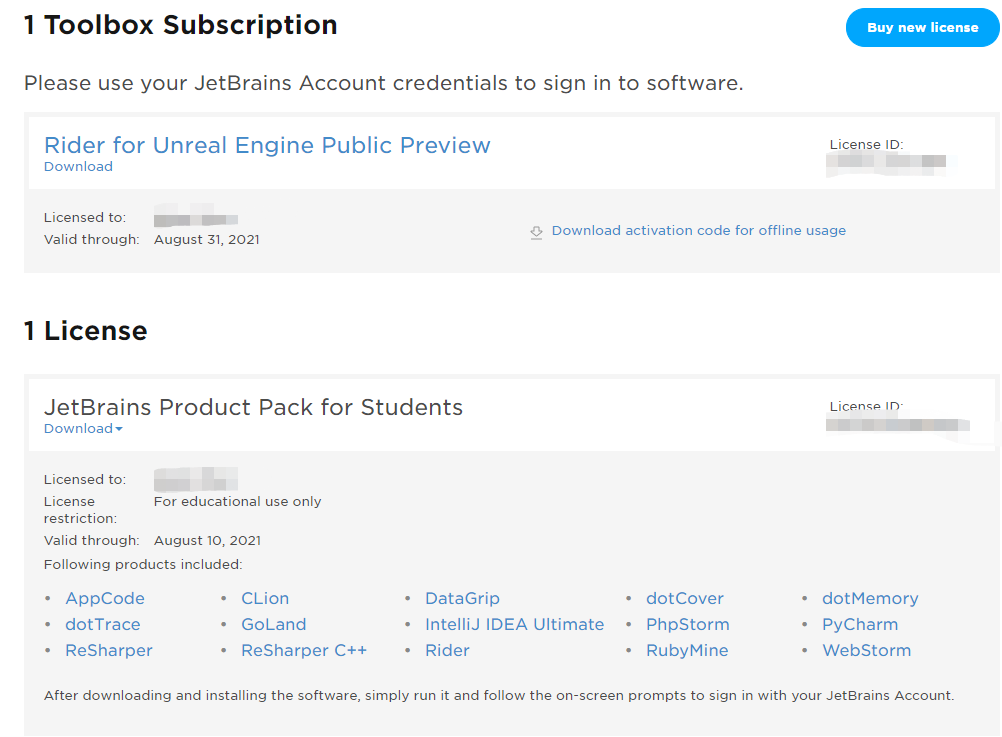
Task: Open Download activation code for offline usage
Action: pyautogui.click(x=698, y=230)
